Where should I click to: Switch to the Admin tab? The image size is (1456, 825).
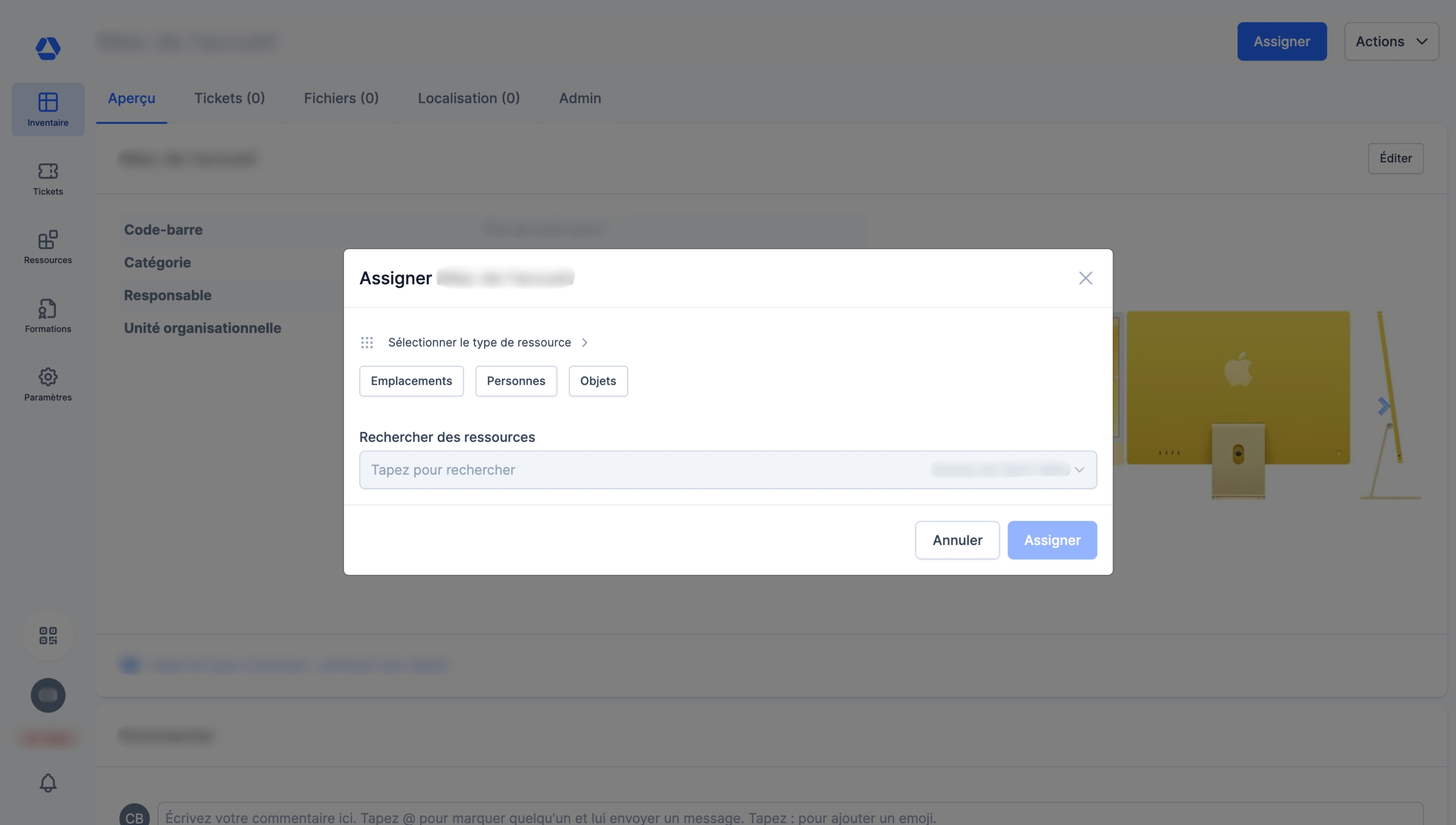[x=580, y=98]
